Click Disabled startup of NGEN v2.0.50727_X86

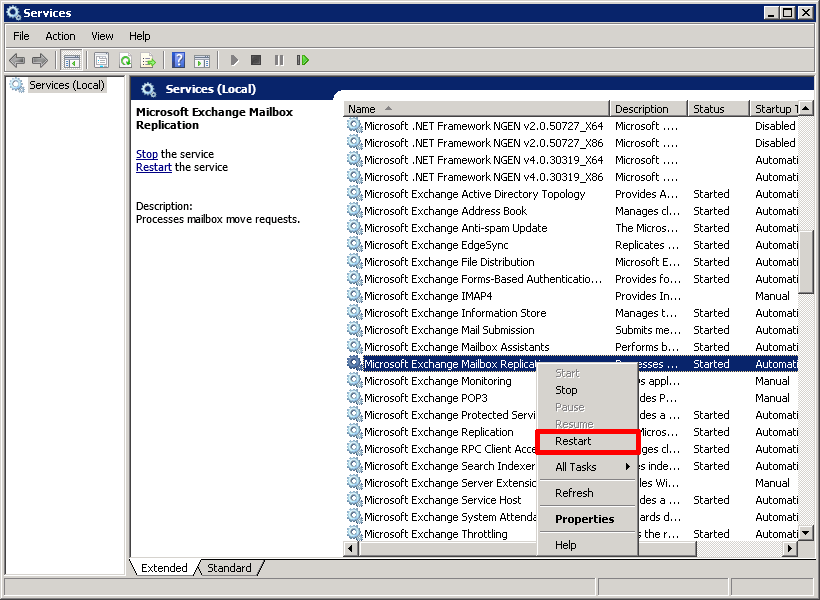[x=775, y=143]
